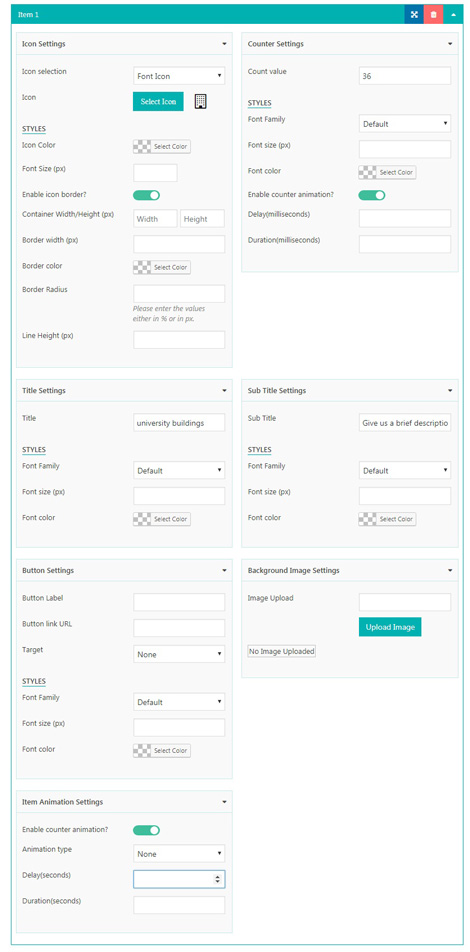Collapse the Sub Title Settings panel arrow
This screenshot has height=952, width=470.
450,391
